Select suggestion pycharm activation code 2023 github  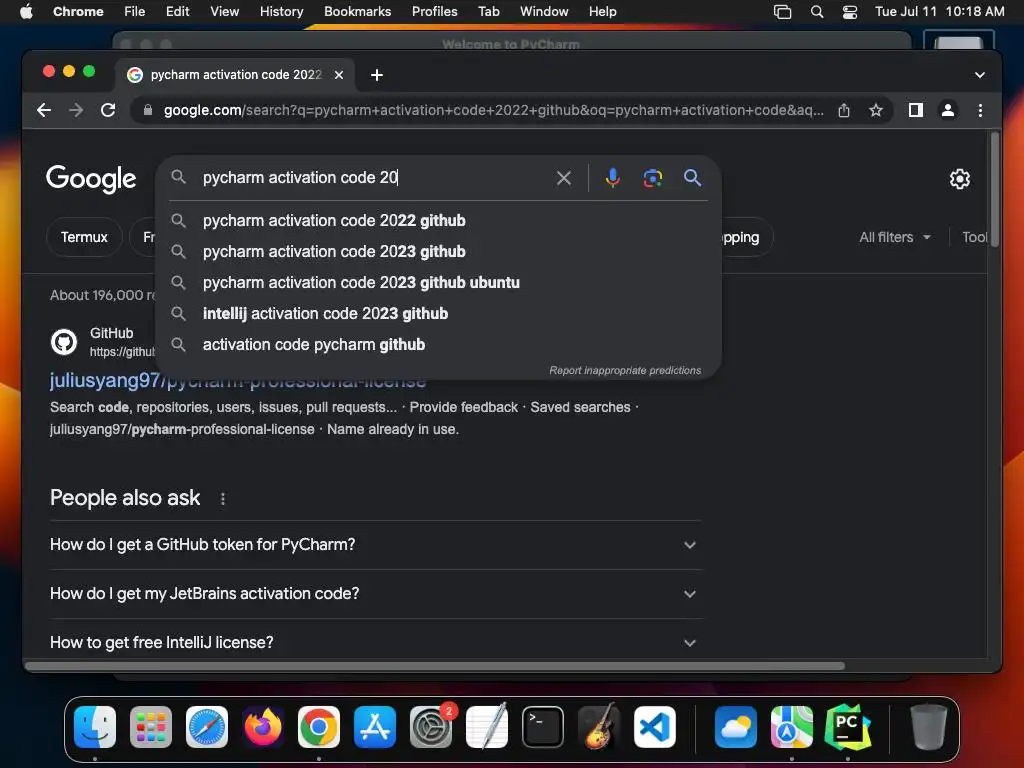pos(438,251)
